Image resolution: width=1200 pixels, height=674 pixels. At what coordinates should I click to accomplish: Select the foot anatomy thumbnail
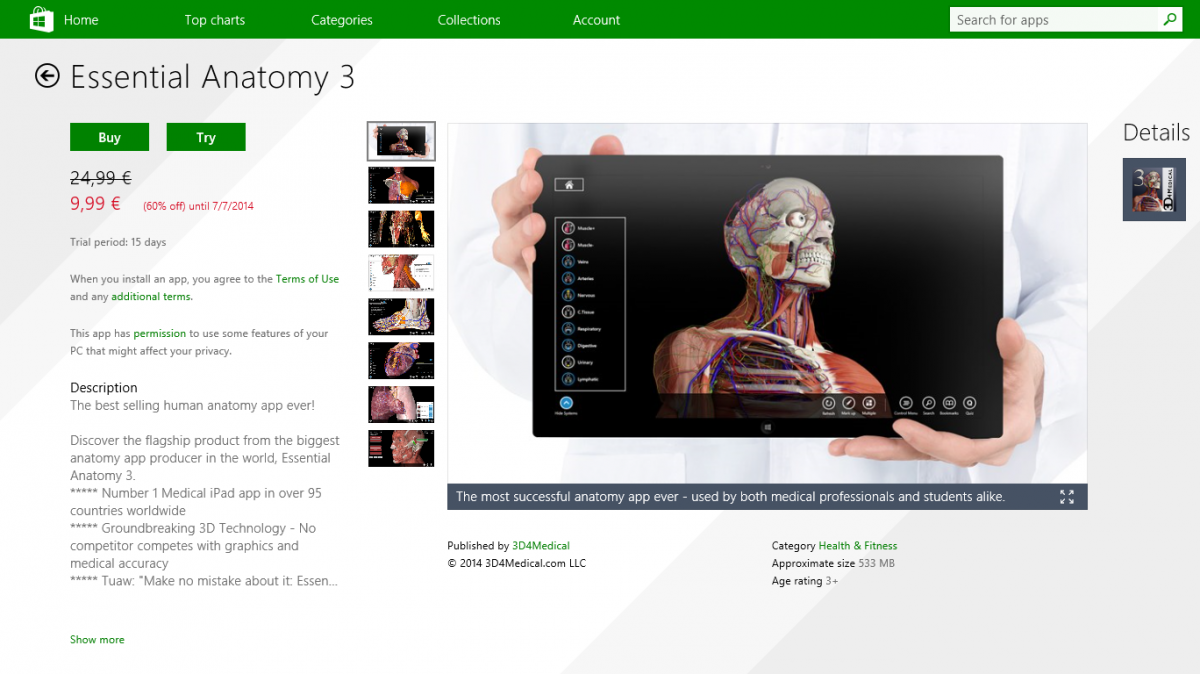coord(401,317)
